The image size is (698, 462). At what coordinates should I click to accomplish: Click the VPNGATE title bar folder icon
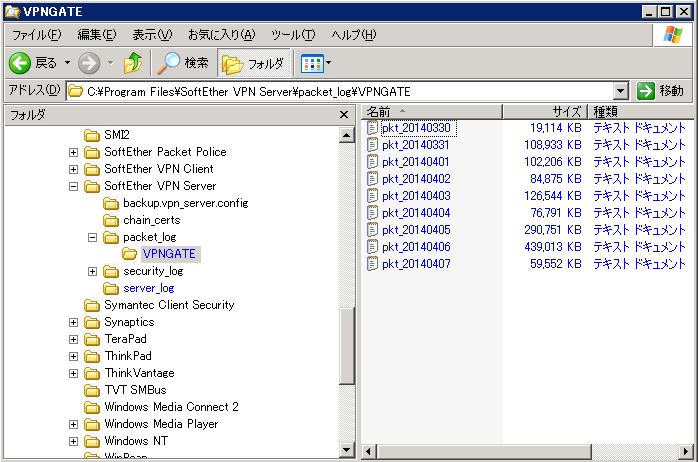(x=12, y=12)
